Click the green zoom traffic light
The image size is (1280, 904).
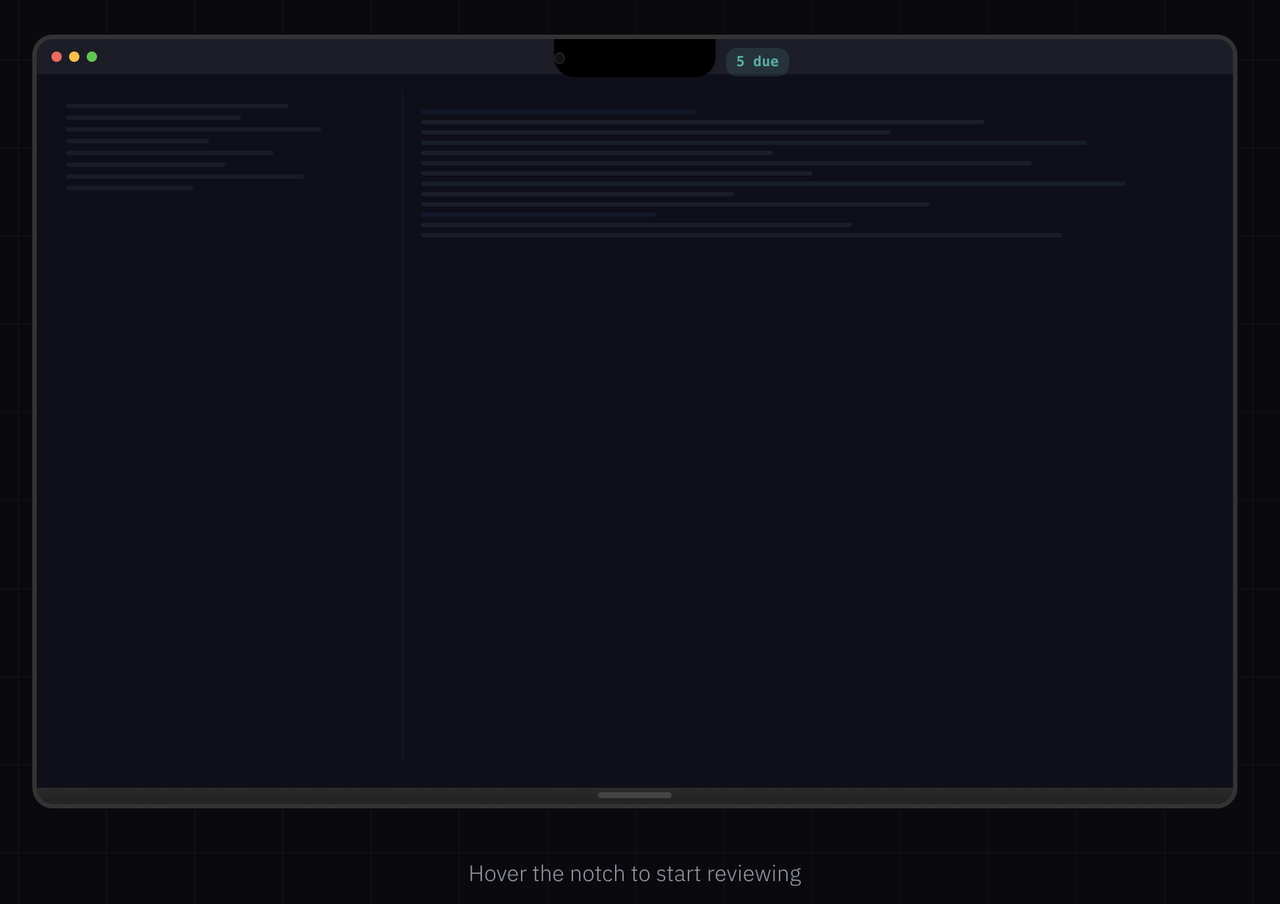91,56
